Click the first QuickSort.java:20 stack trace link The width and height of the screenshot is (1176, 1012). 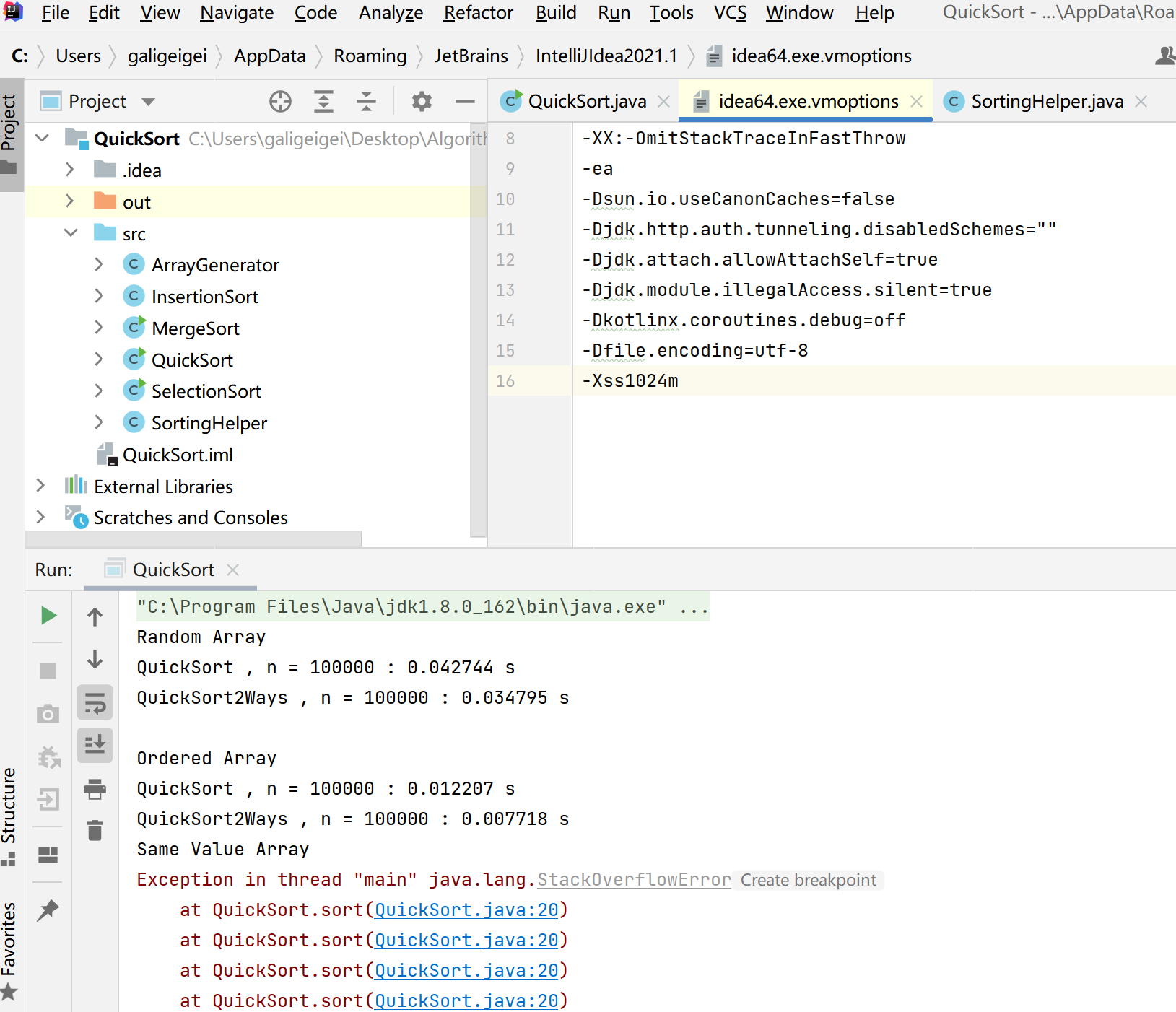point(466,910)
